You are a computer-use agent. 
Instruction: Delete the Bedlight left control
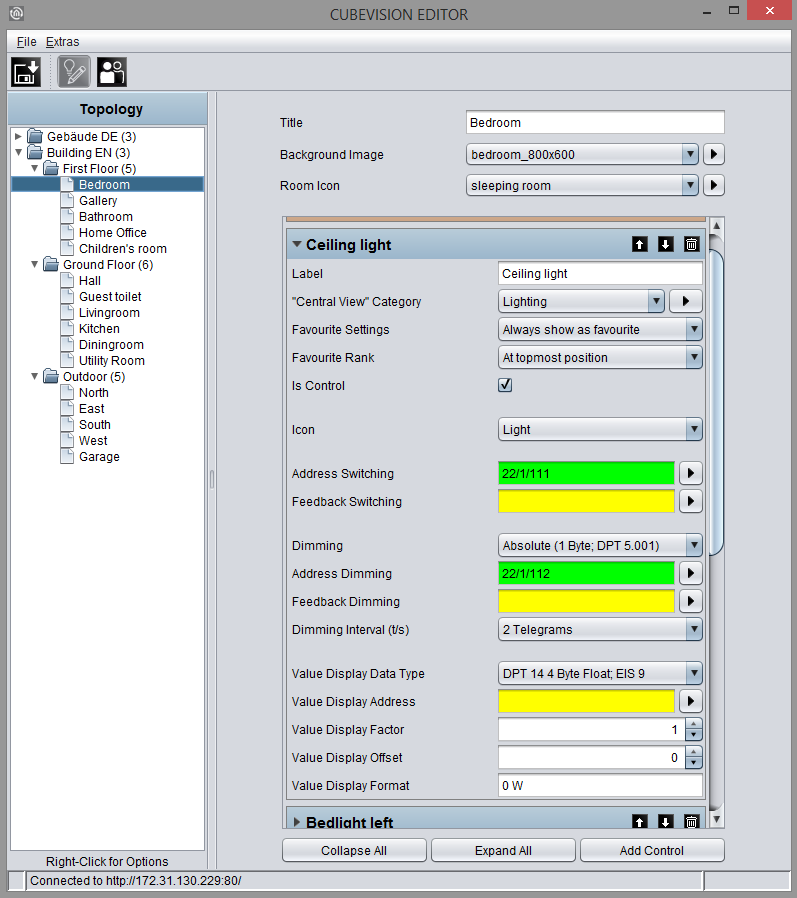point(691,822)
